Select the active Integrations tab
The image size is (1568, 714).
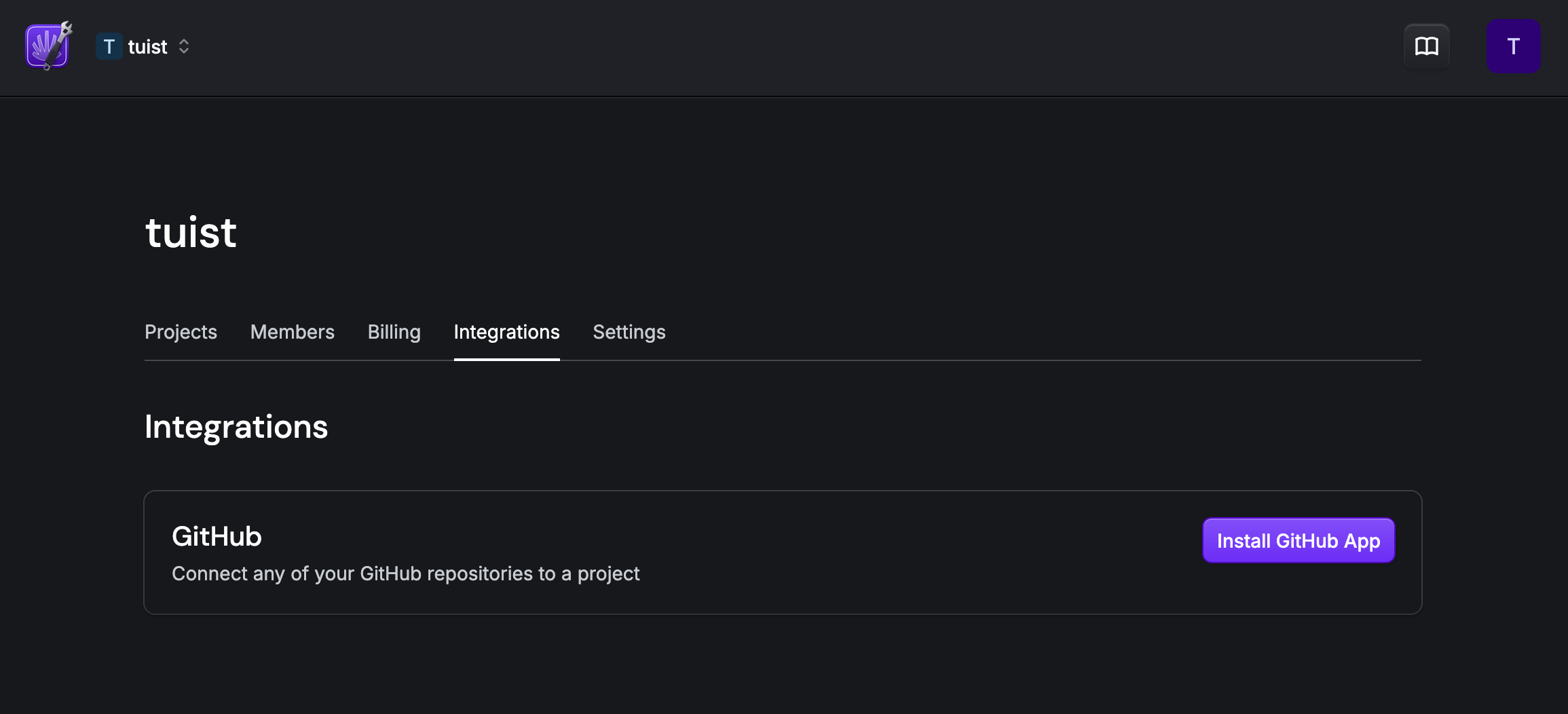506,332
